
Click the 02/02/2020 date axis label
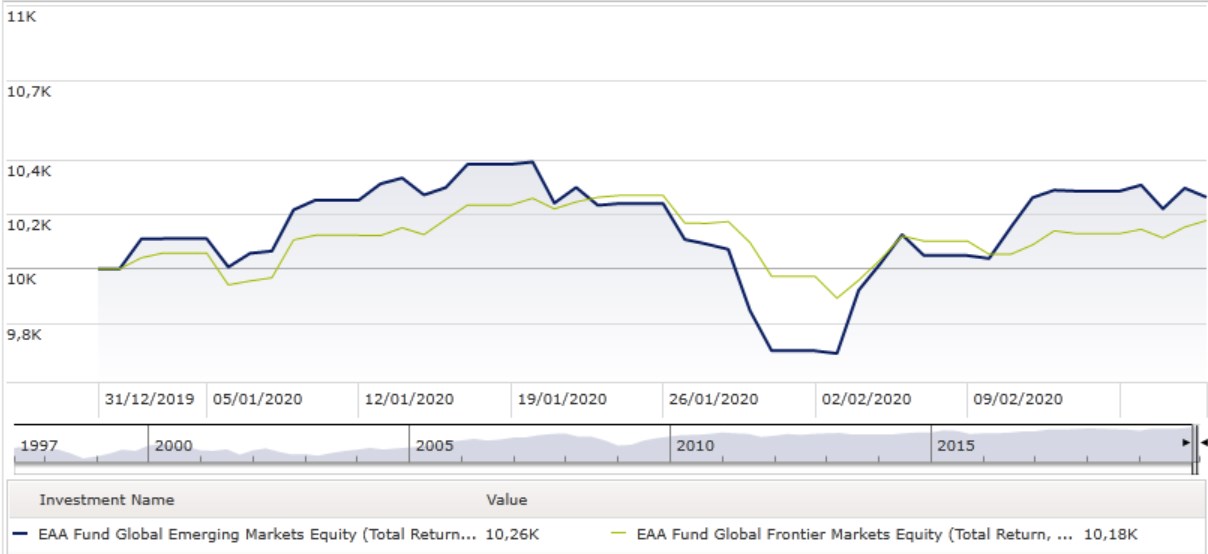[867, 399]
